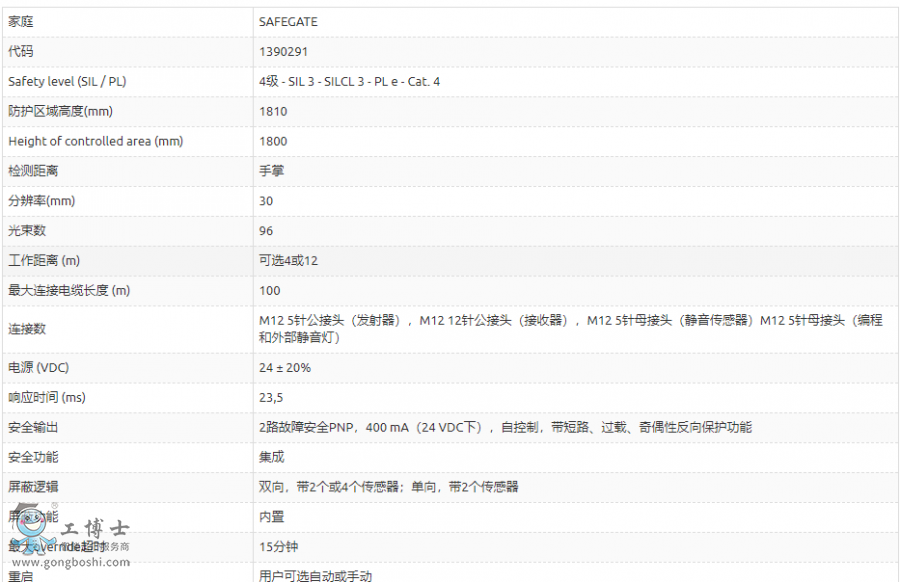Click the M12 connector description text
This screenshot has height=582, width=900.
570,329
